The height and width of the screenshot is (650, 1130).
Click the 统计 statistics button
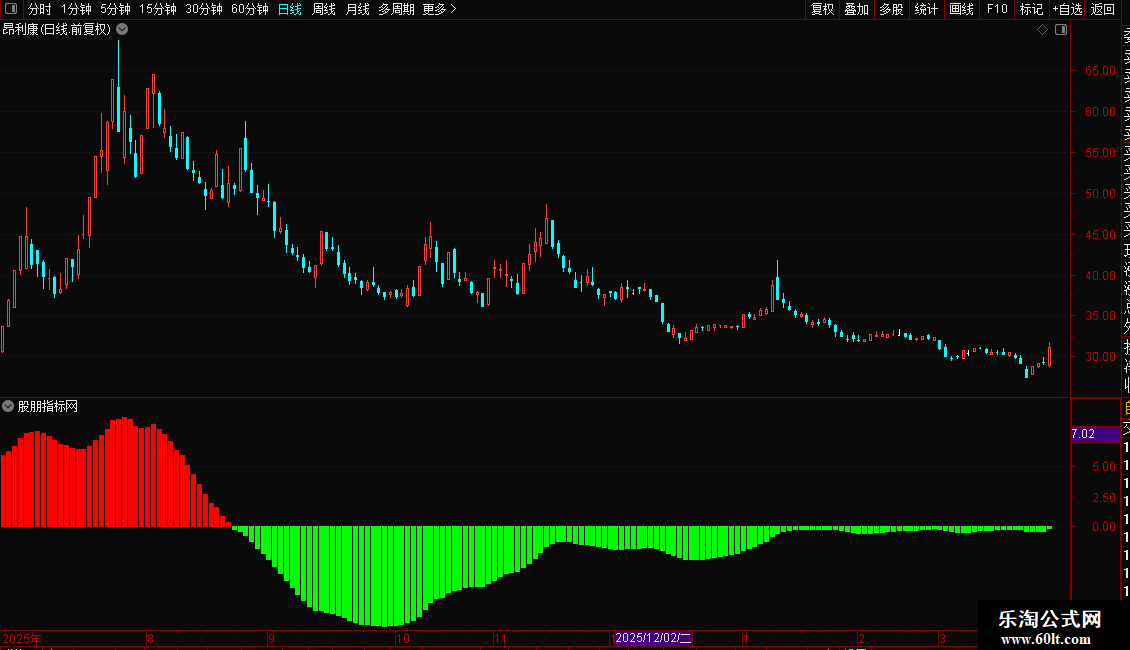(926, 9)
